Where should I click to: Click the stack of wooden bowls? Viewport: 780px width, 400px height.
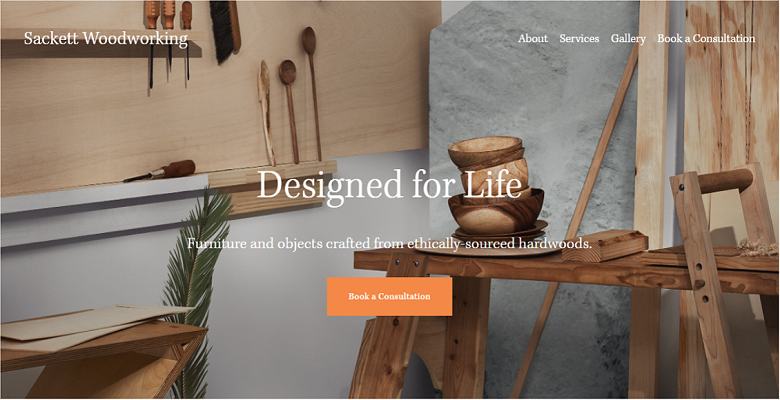[x=495, y=187]
